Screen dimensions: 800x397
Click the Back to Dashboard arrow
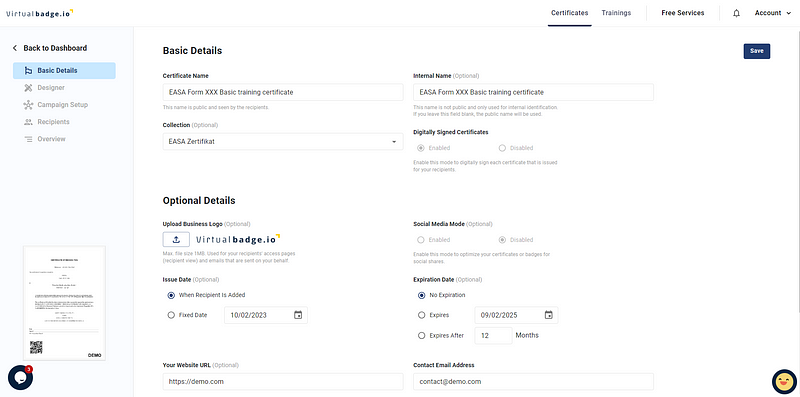coord(15,48)
